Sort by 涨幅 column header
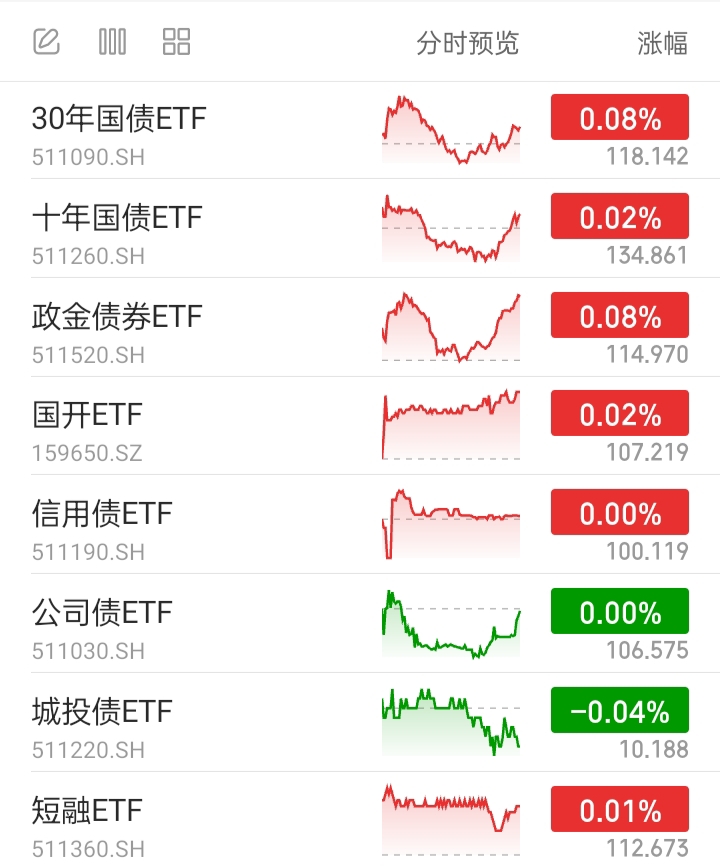The image size is (720, 866). click(x=663, y=43)
